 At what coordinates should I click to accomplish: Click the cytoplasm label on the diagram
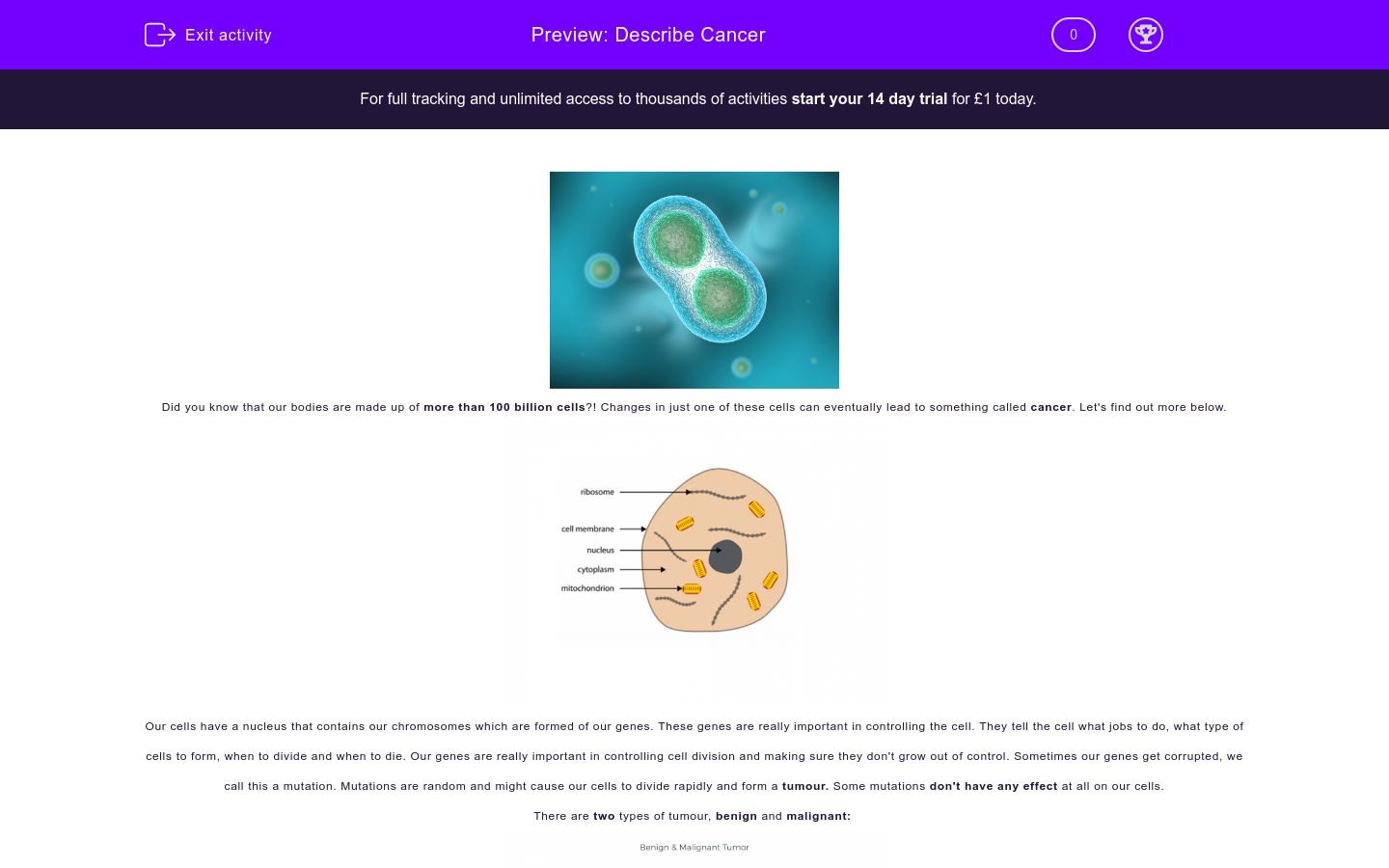point(595,569)
